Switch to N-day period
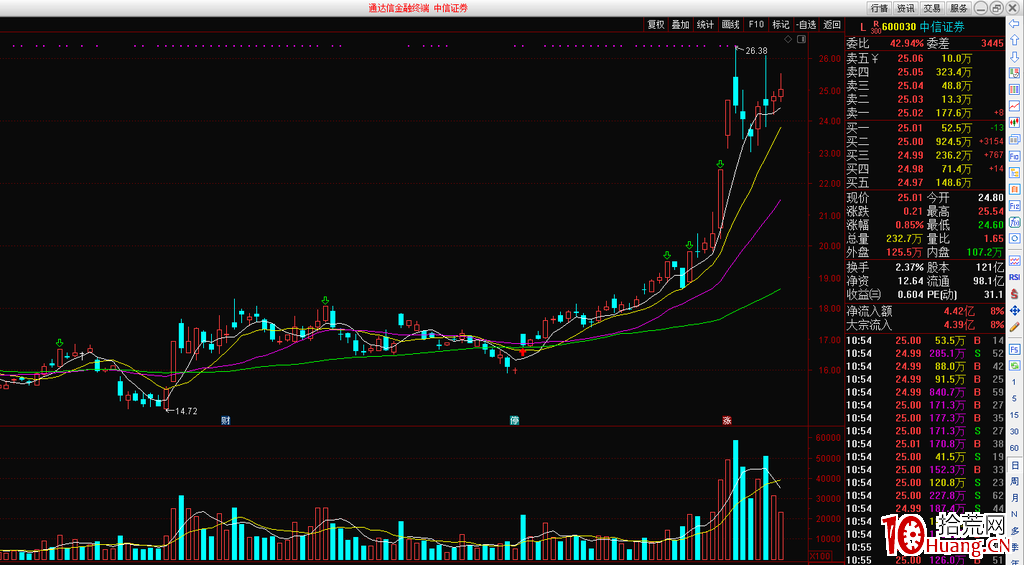Viewport: 1024px width, 565px height. 1014,513
